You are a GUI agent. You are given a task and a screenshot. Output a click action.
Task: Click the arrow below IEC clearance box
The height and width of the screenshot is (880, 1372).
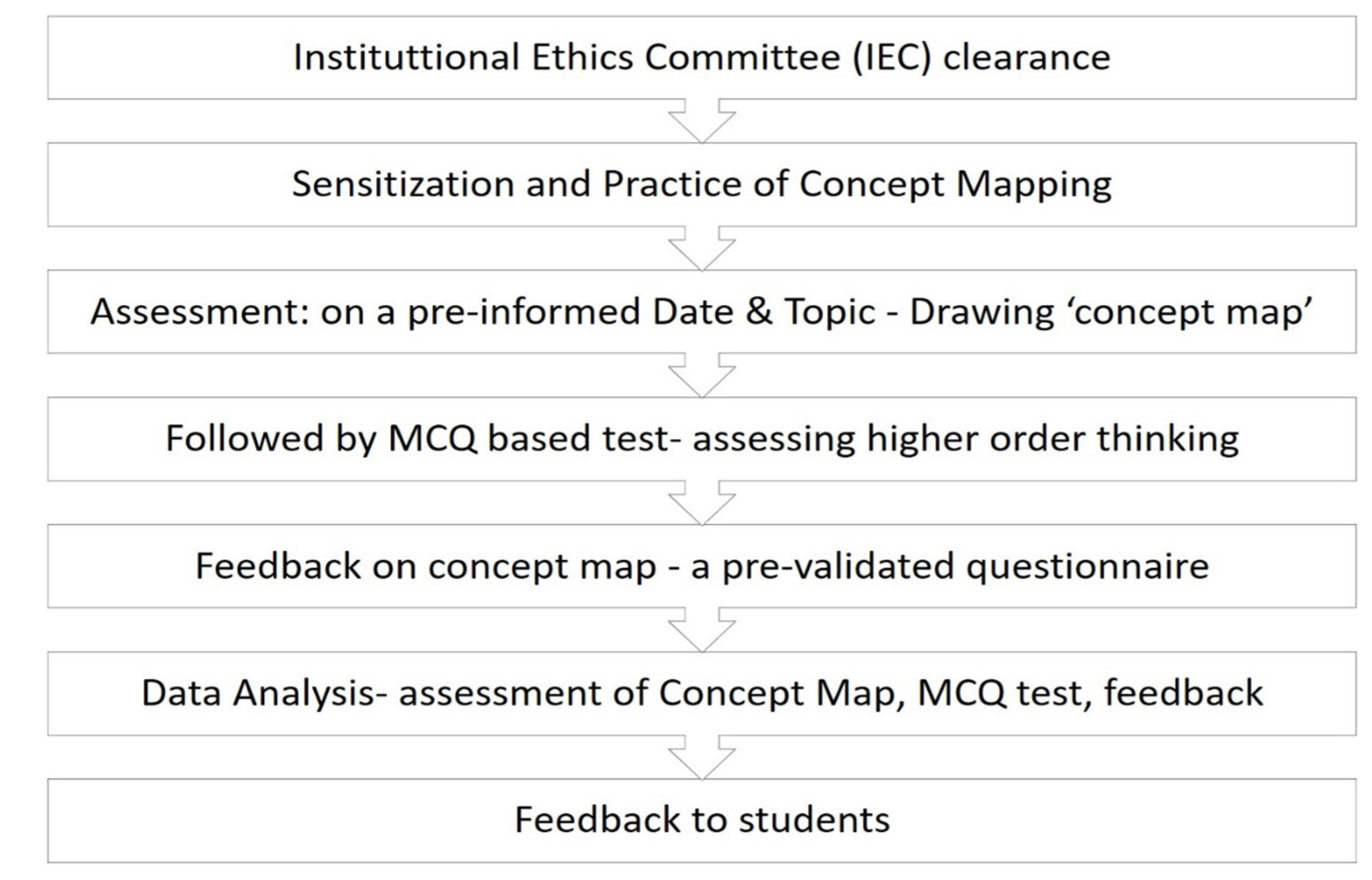tap(702, 121)
